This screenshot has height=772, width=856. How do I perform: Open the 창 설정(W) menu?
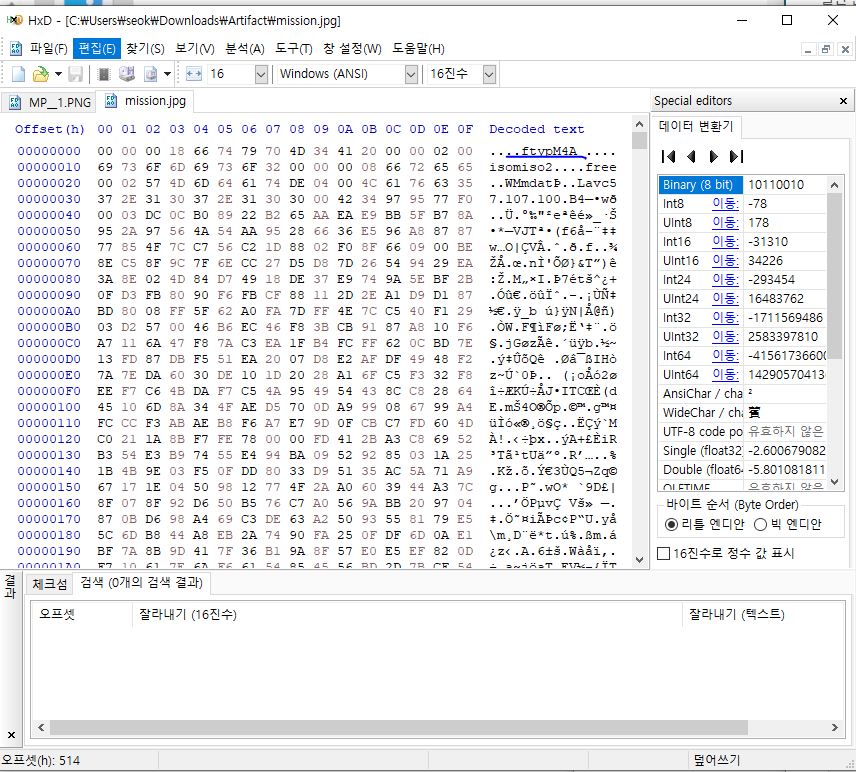[352, 49]
